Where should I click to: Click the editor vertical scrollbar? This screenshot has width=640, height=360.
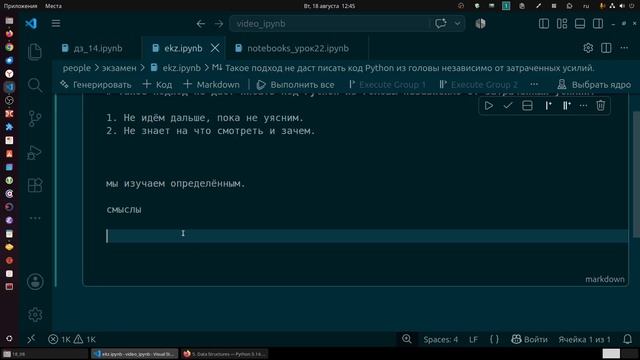click(x=636, y=173)
